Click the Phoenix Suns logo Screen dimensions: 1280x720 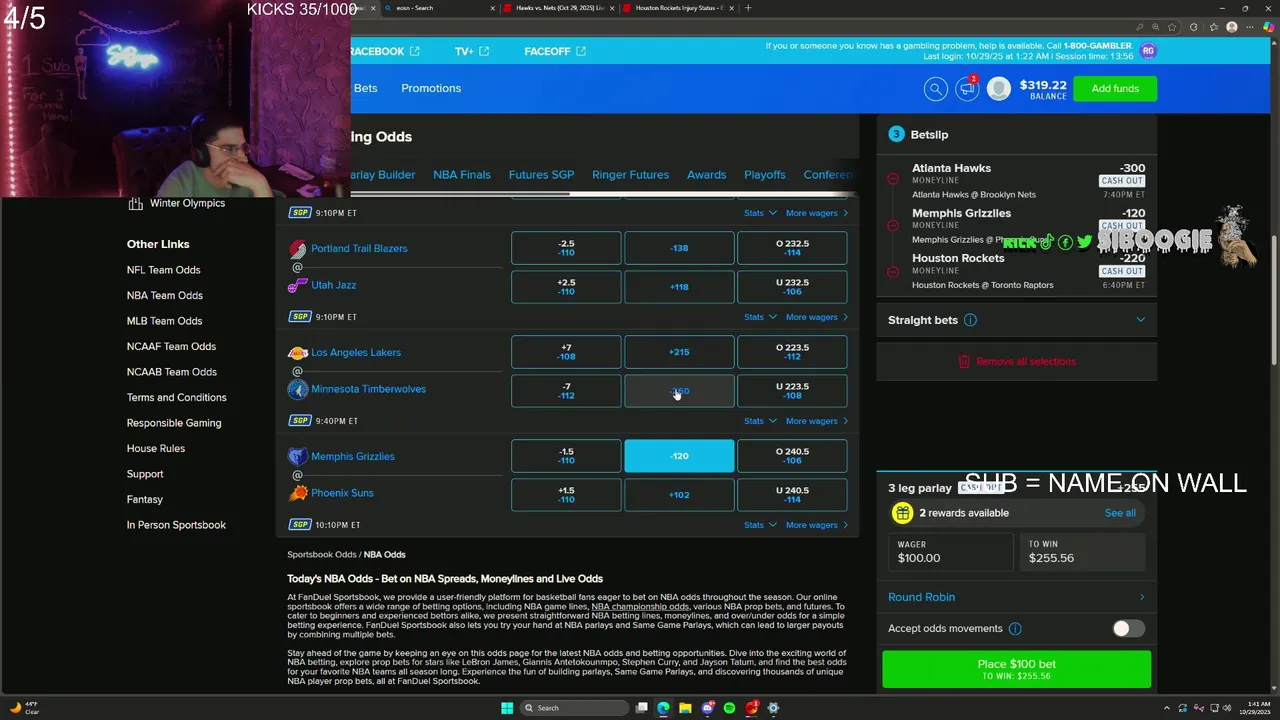(298, 493)
